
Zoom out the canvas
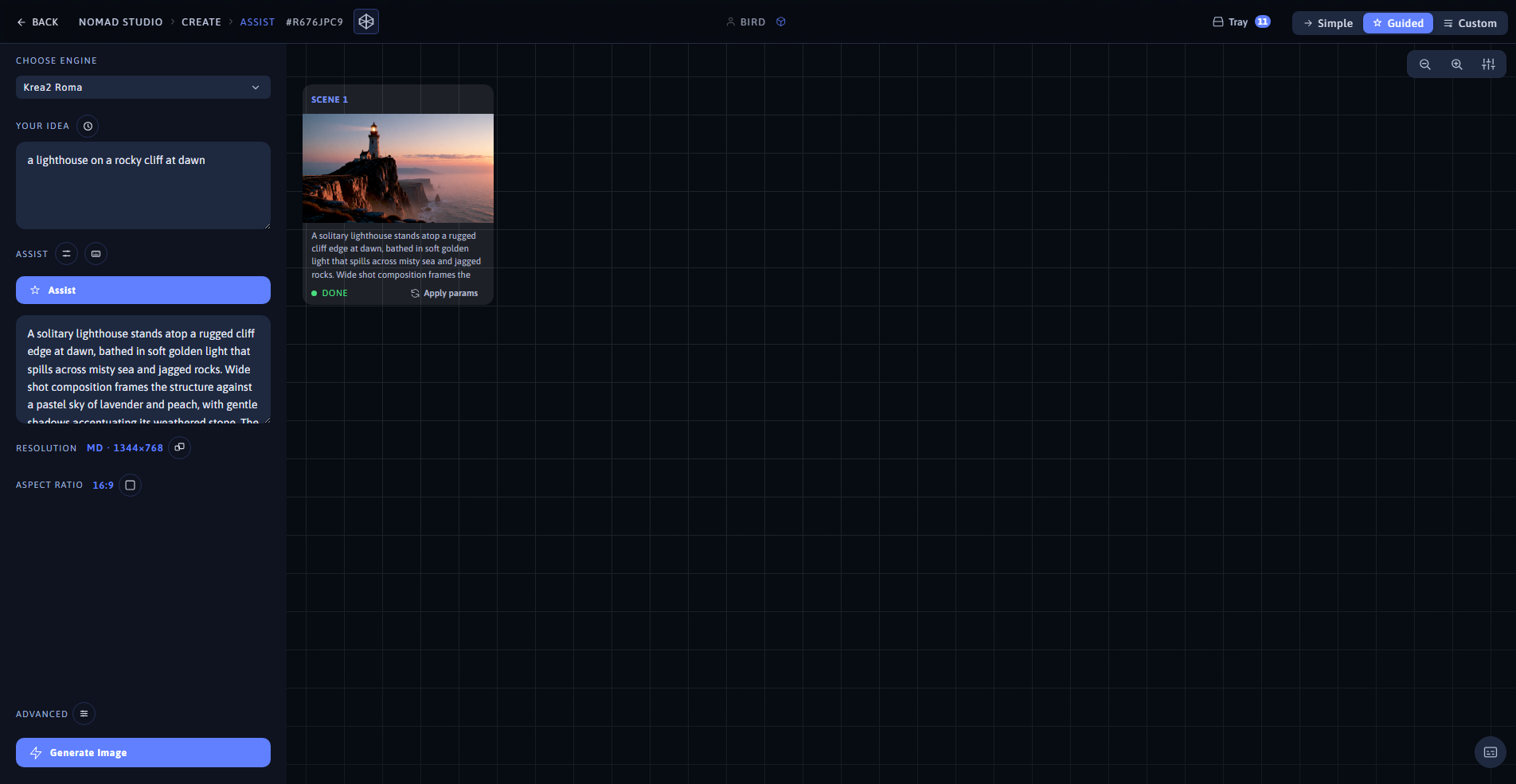[x=1425, y=64]
